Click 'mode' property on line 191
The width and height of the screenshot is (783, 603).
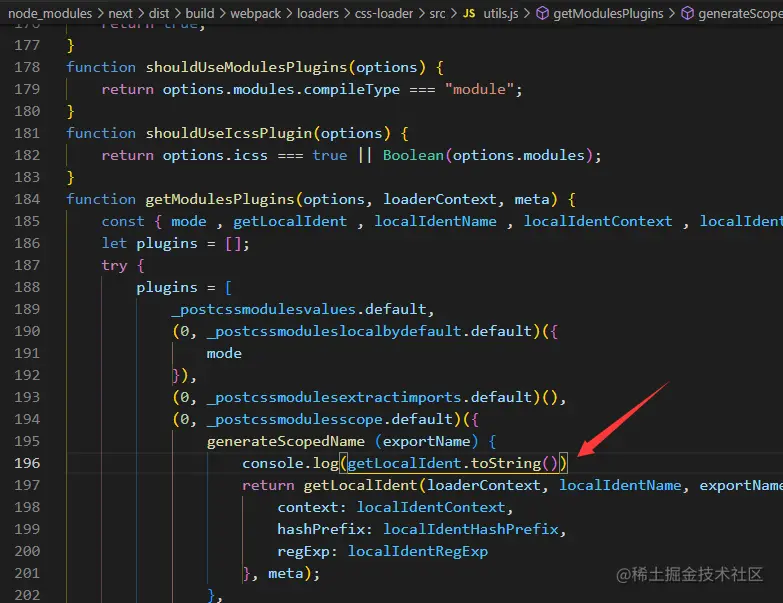click(x=224, y=353)
